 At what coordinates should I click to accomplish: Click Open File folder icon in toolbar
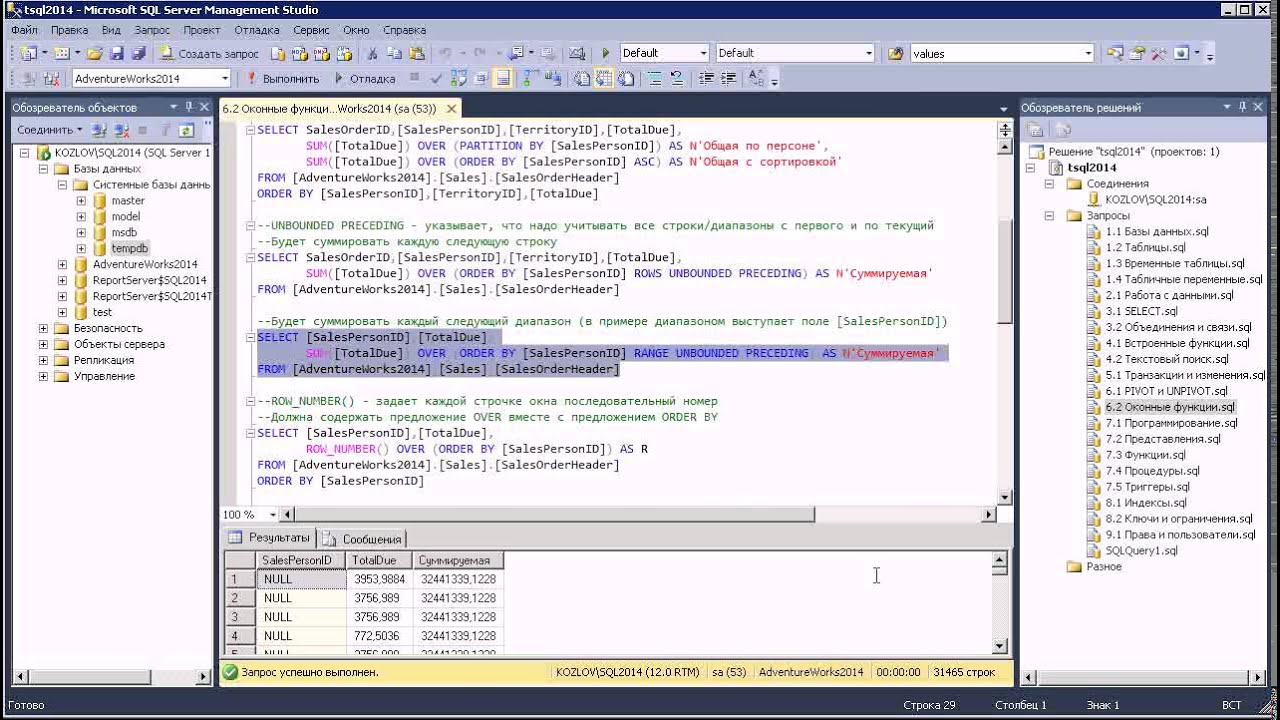94,53
